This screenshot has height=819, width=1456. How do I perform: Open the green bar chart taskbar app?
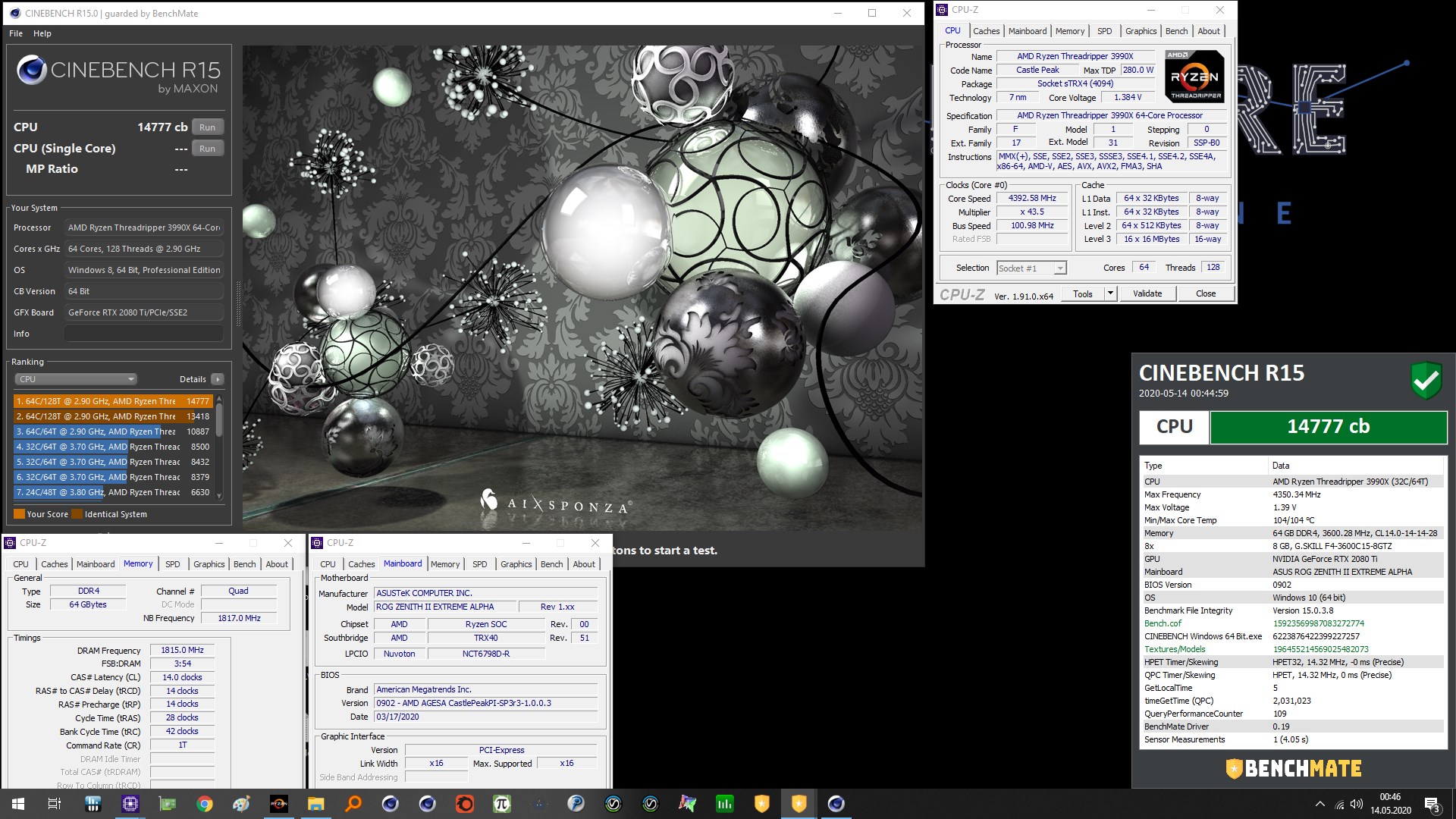(x=725, y=804)
